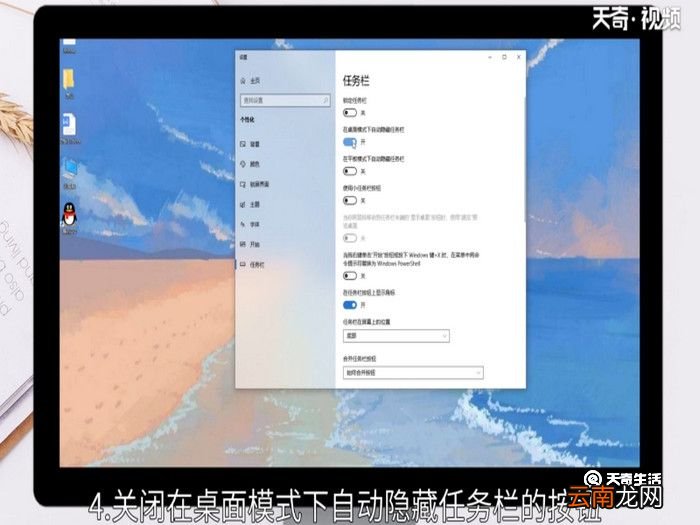Screen dimensions: 700x525
Task: Toggle replace Command Prompt with PowerShell switch
Action: (350, 276)
